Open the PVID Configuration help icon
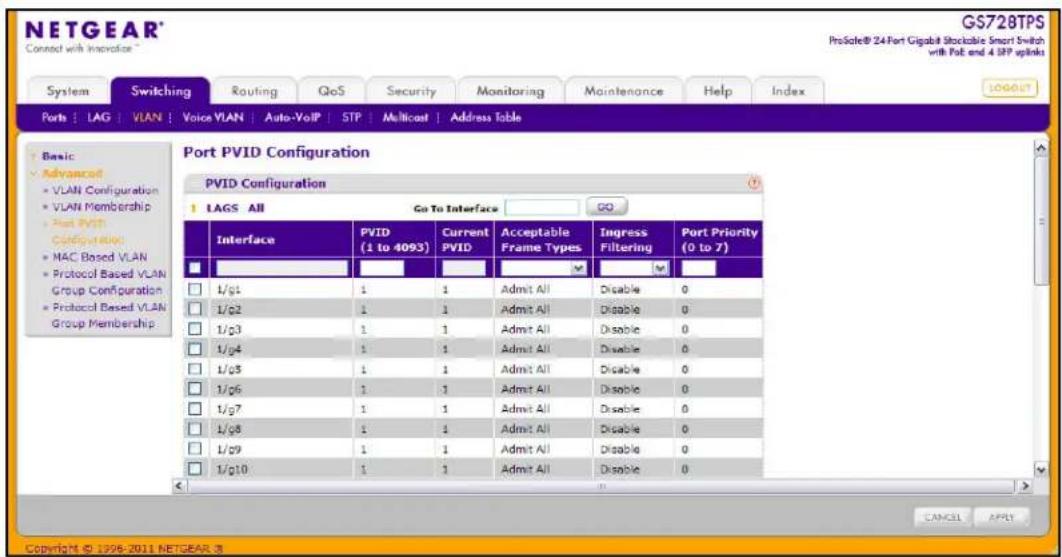 pos(754,184)
